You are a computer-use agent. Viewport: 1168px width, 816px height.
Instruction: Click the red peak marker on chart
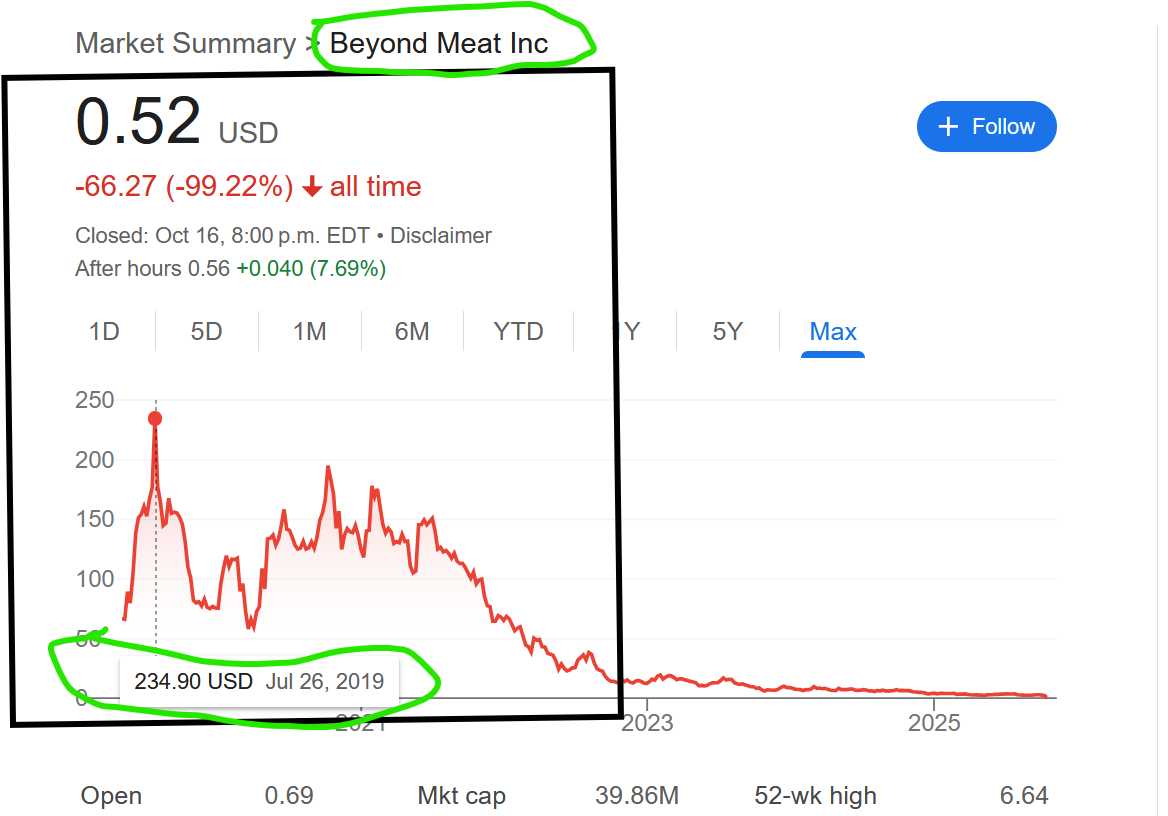tap(155, 419)
